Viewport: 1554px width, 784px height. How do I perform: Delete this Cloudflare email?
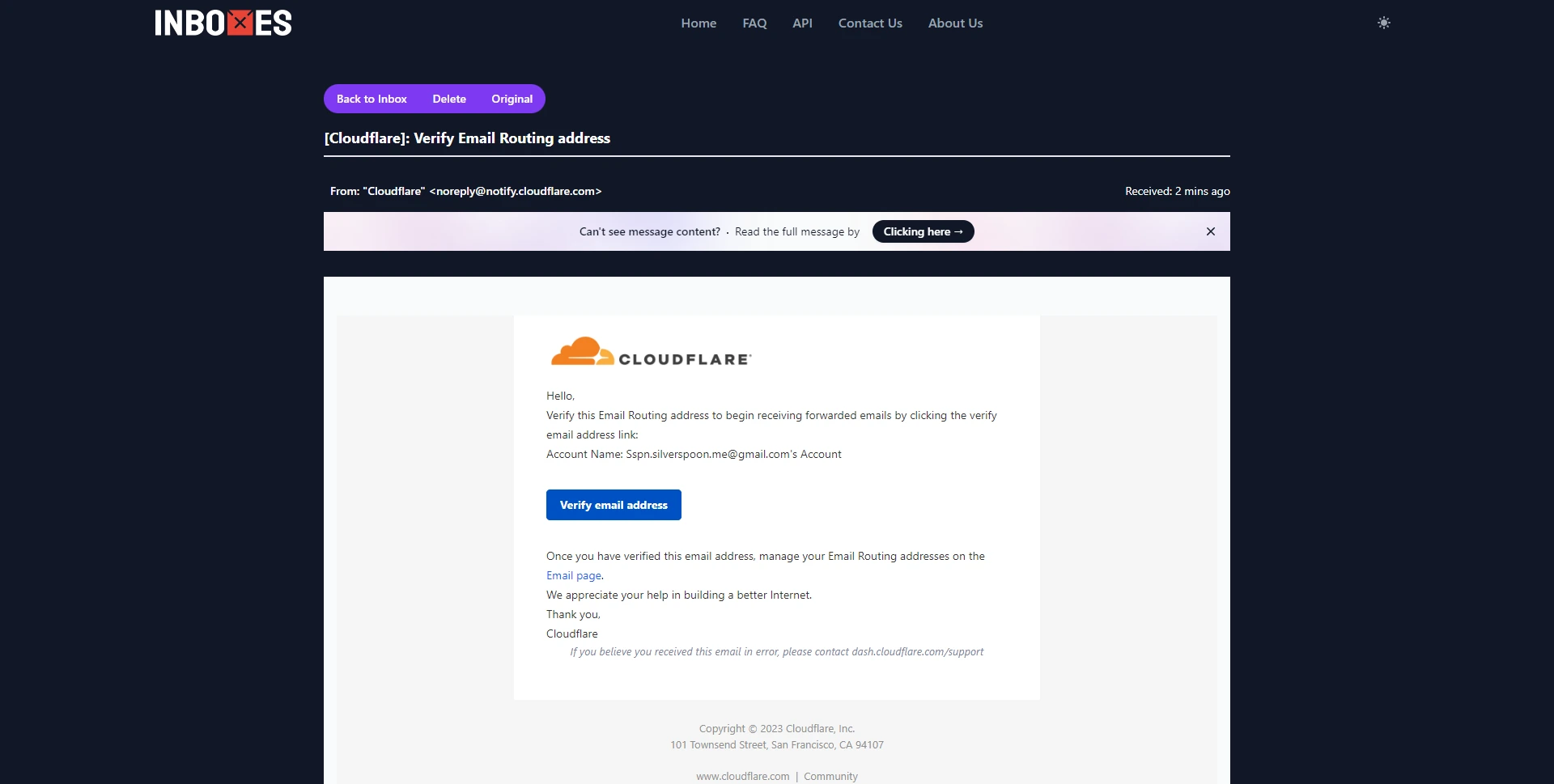click(x=448, y=100)
